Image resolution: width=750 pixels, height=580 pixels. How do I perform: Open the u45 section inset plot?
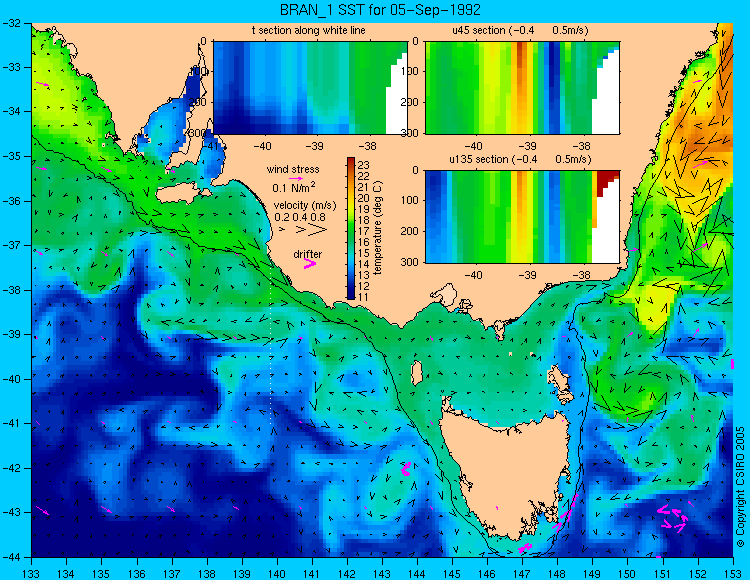point(522,88)
